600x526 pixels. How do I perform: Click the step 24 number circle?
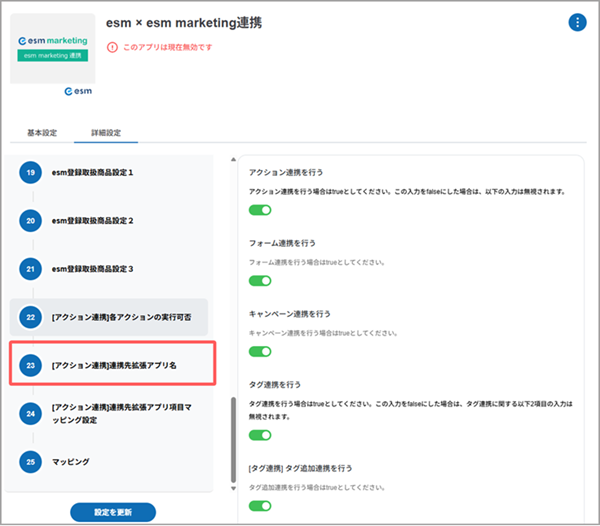click(x=31, y=414)
